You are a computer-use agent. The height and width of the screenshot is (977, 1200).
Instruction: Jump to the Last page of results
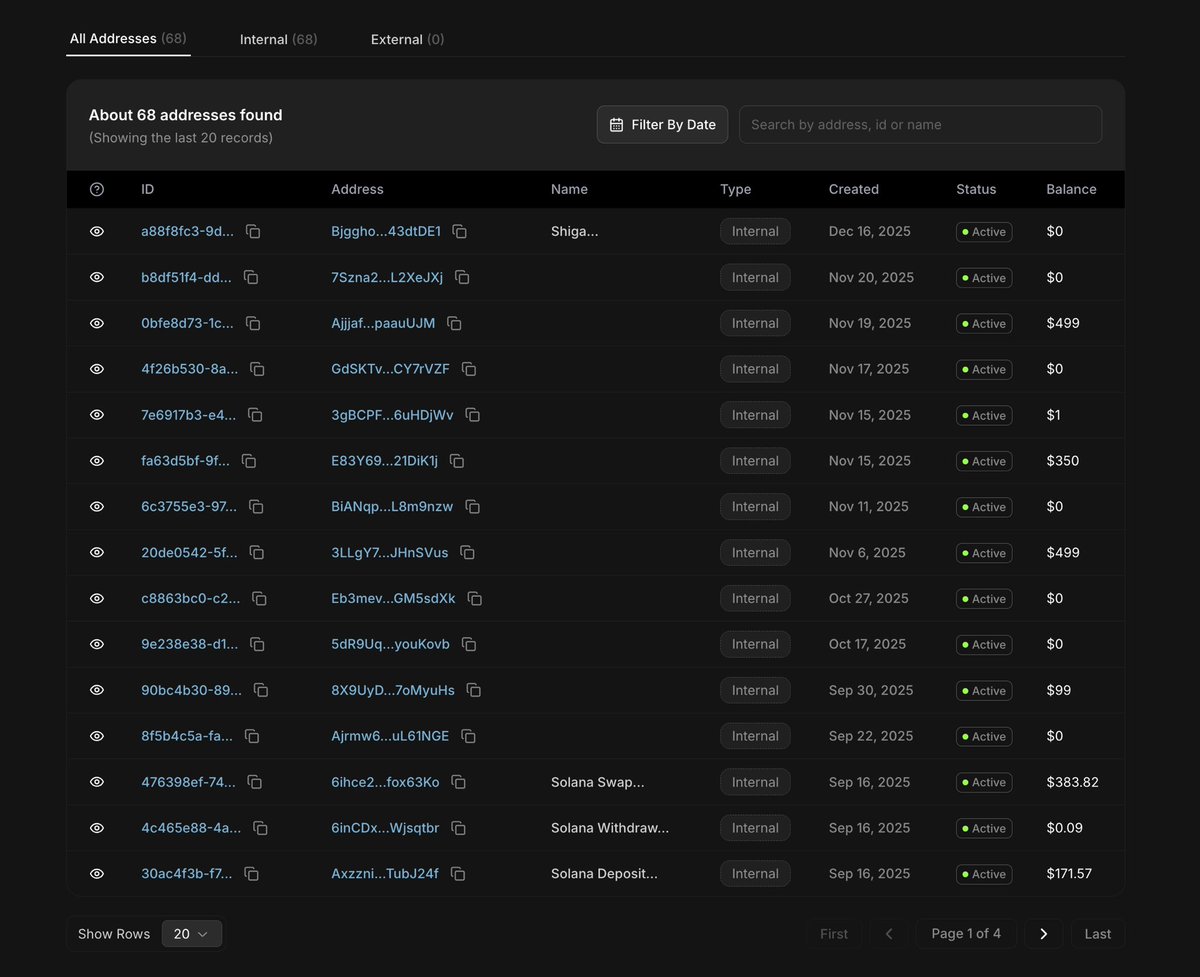1097,933
